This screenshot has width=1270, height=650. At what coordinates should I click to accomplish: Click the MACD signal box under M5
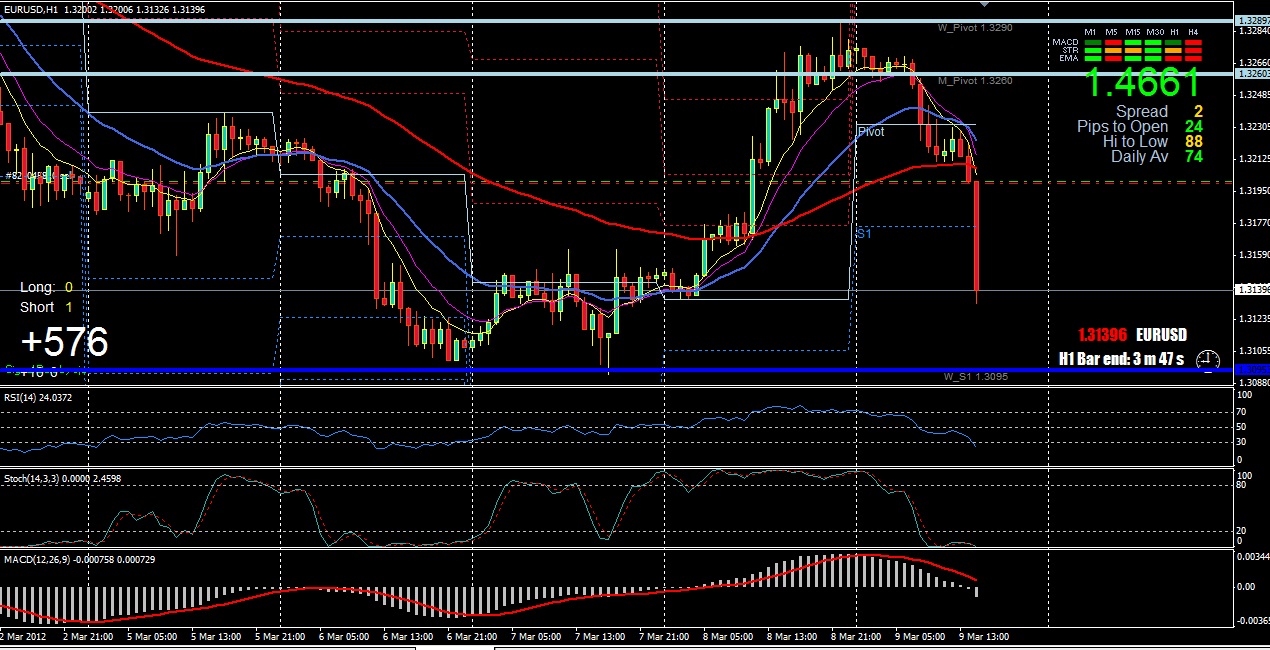(x=1113, y=42)
